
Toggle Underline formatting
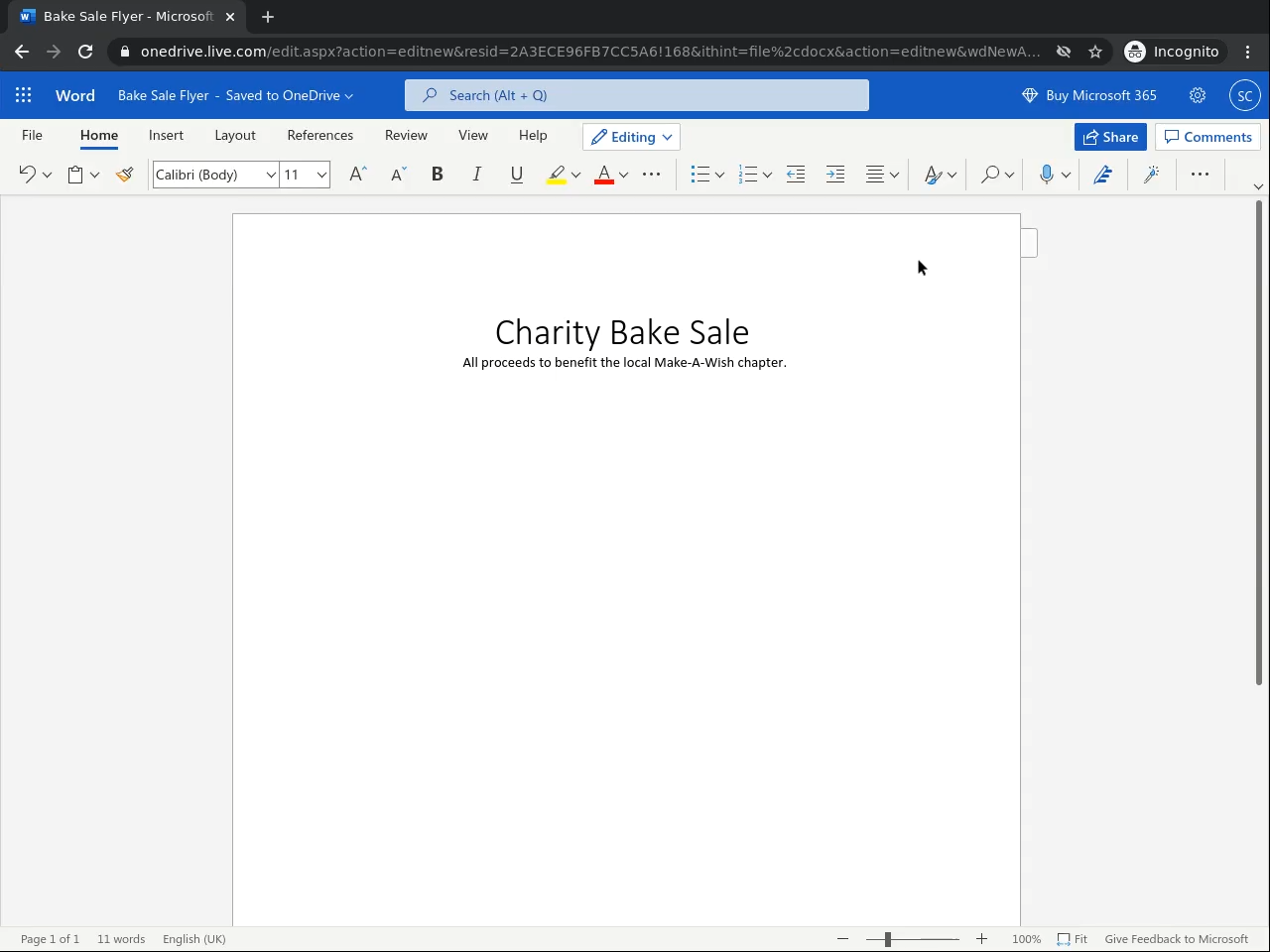point(517,175)
